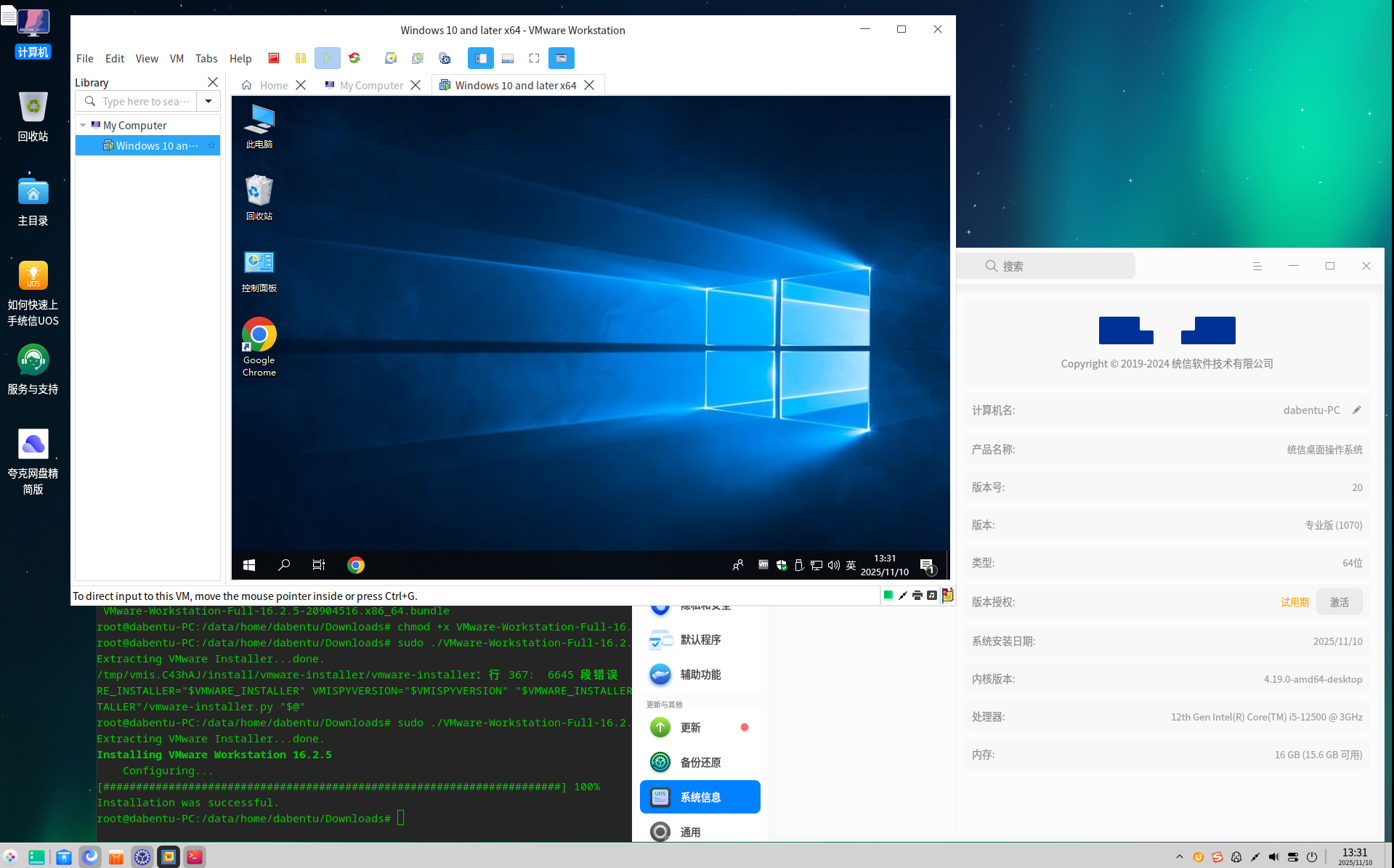
Task: Toggle the console view button in the toolbar
Action: (561, 58)
